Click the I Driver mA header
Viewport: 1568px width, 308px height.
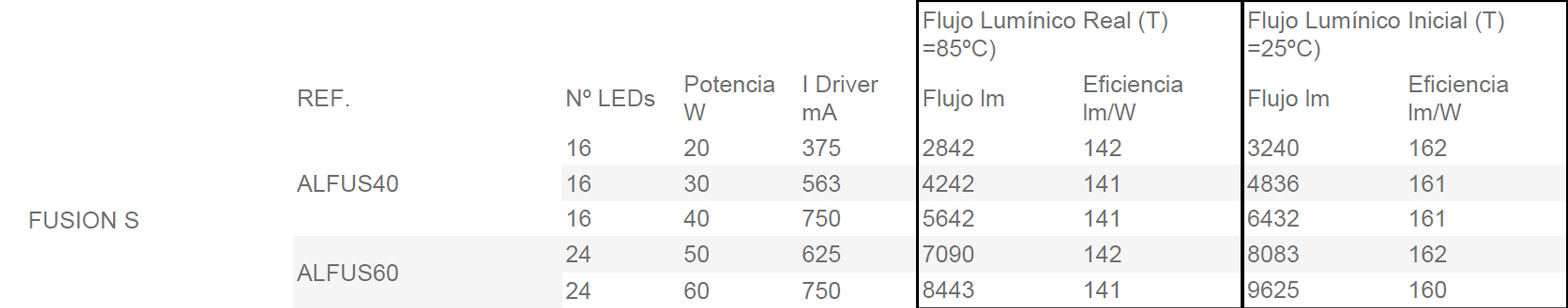pyautogui.click(x=839, y=98)
